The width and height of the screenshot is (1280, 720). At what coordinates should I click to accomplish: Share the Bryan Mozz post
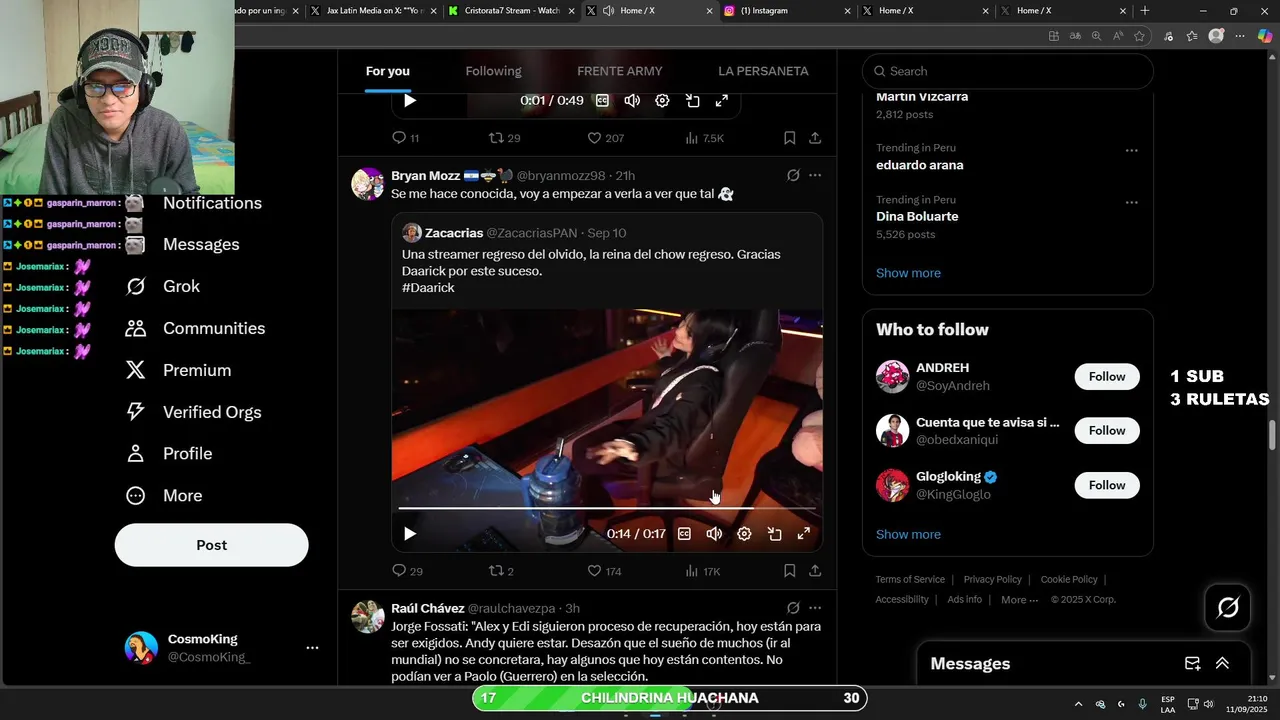(815, 571)
